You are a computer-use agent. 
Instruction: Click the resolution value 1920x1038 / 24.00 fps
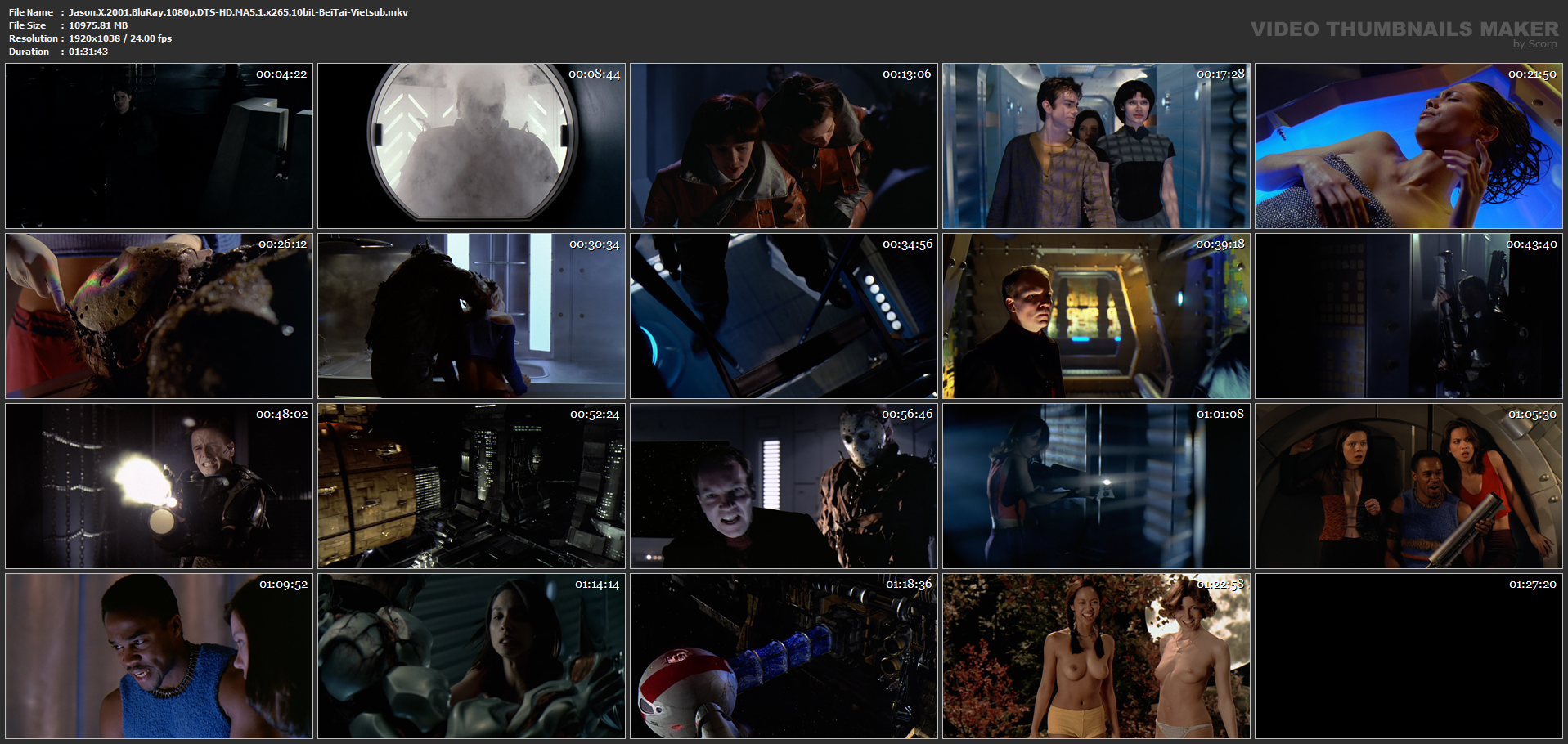pos(120,38)
